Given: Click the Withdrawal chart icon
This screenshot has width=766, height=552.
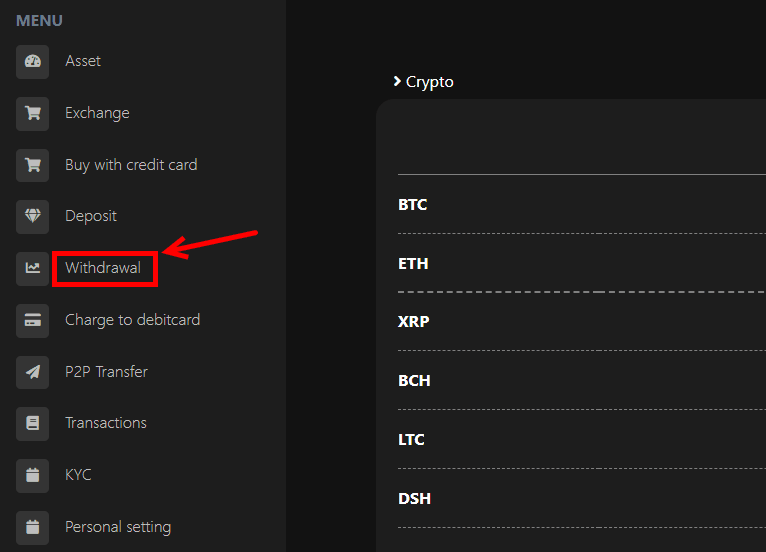Looking at the screenshot, I should coord(33,268).
